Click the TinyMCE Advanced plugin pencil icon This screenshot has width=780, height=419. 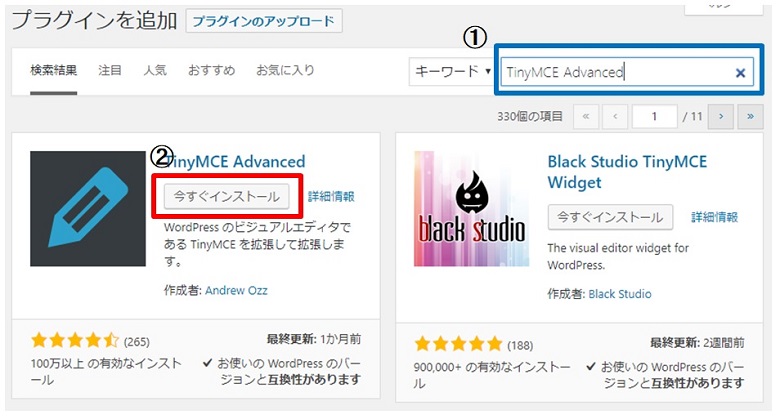pos(88,209)
